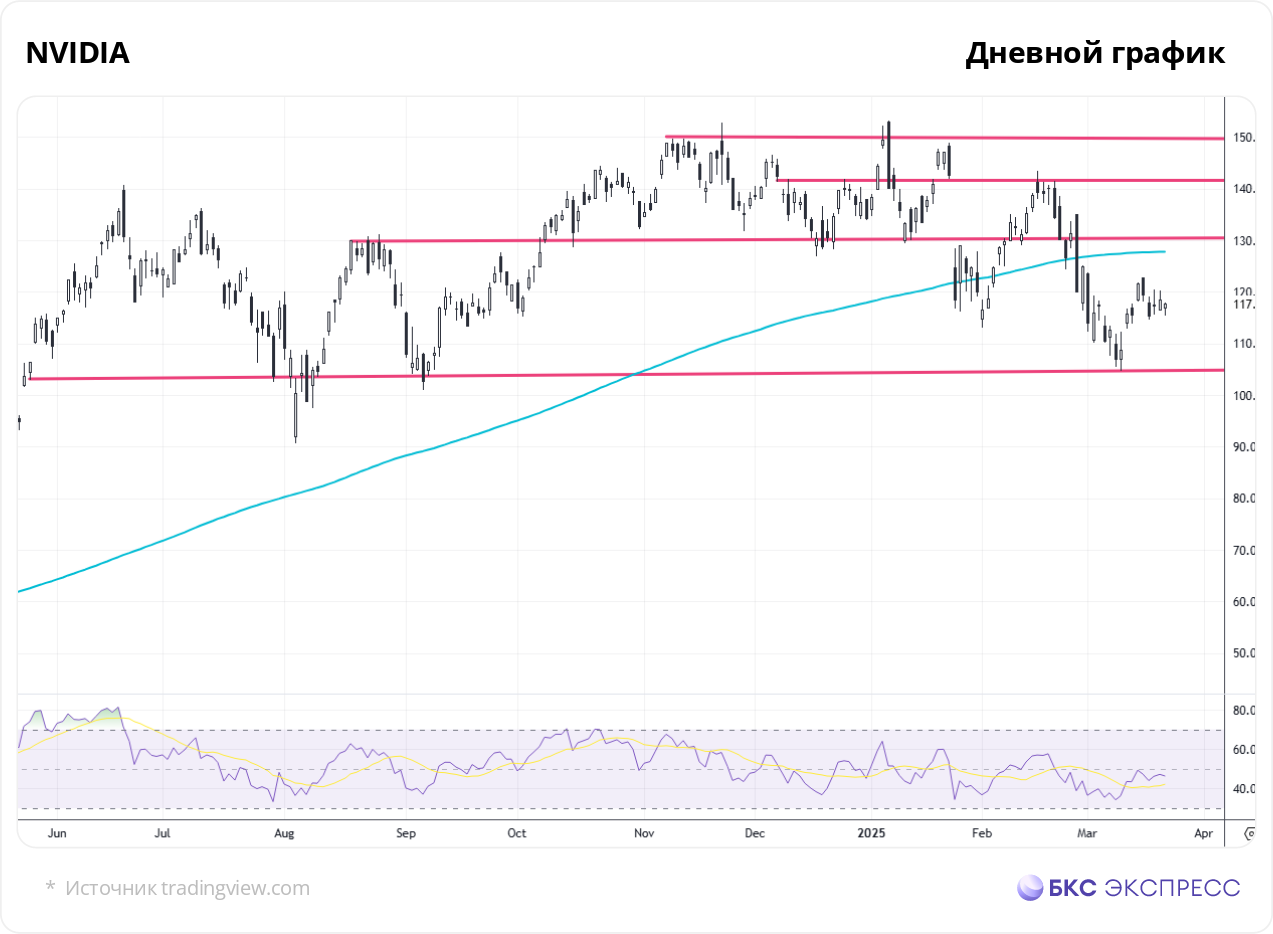
Task: Click the NVIDIA chart title
Action: click(78, 54)
